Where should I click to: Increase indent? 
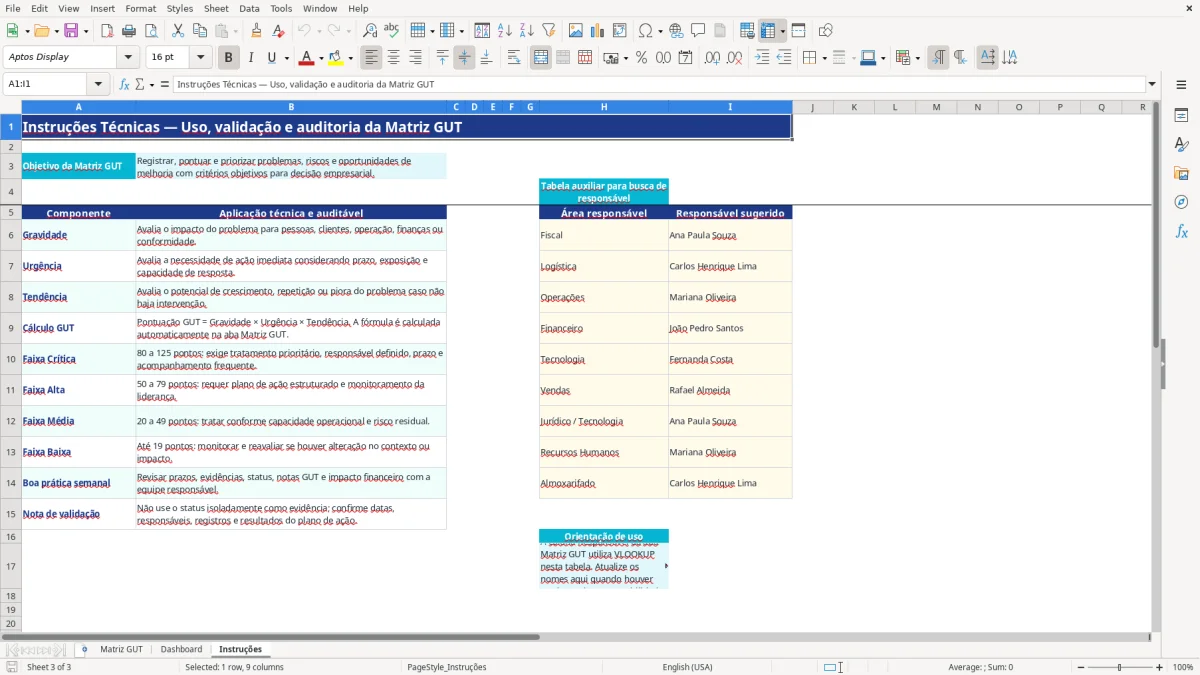pos(762,58)
